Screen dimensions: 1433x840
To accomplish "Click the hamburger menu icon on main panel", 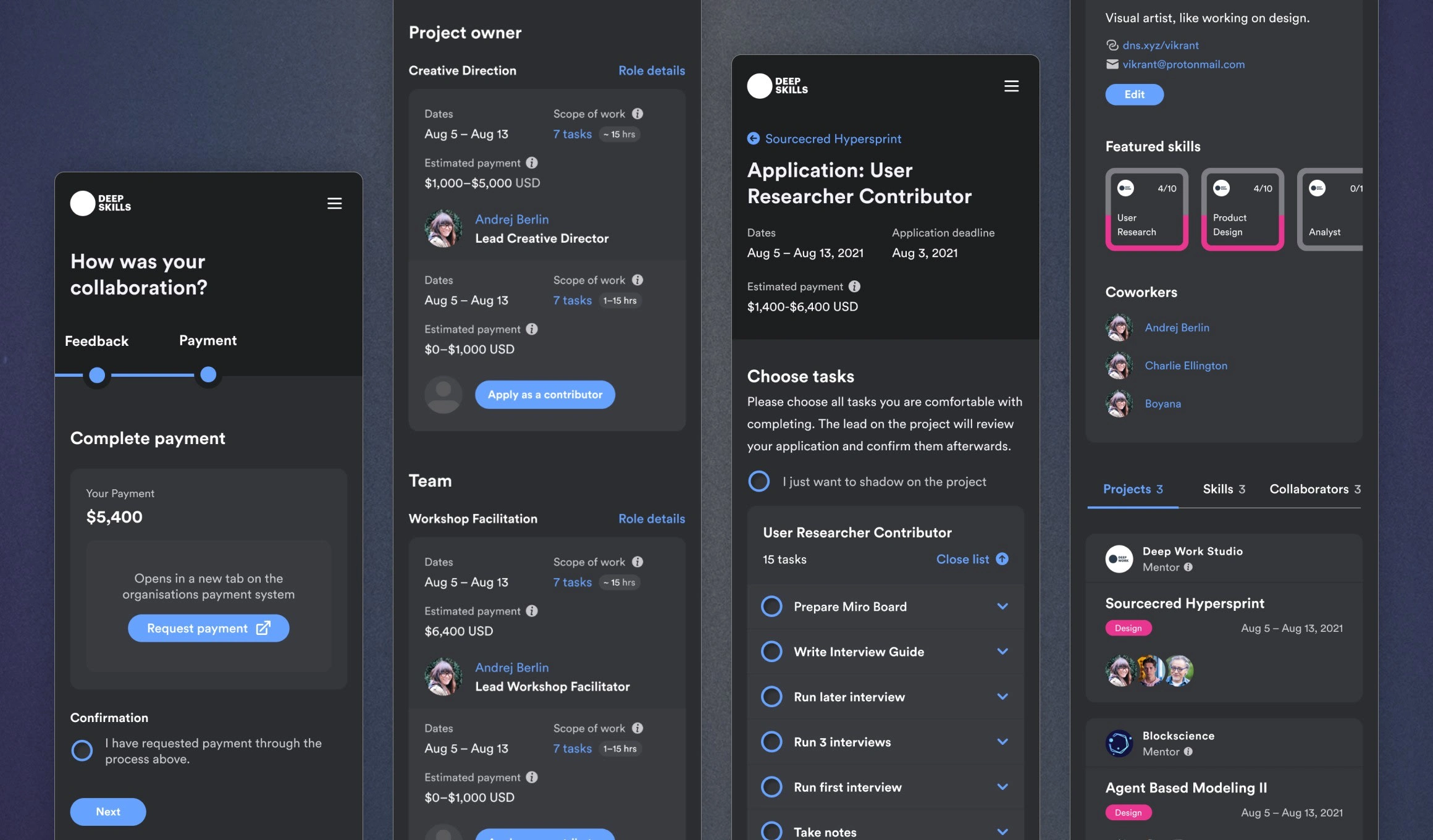I will click(x=1011, y=86).
